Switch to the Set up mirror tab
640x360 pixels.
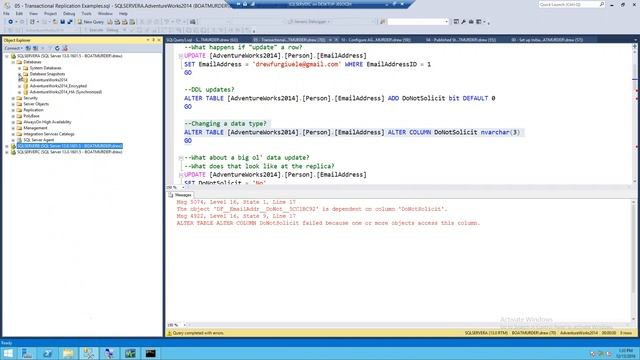click(x=547, y=40)
